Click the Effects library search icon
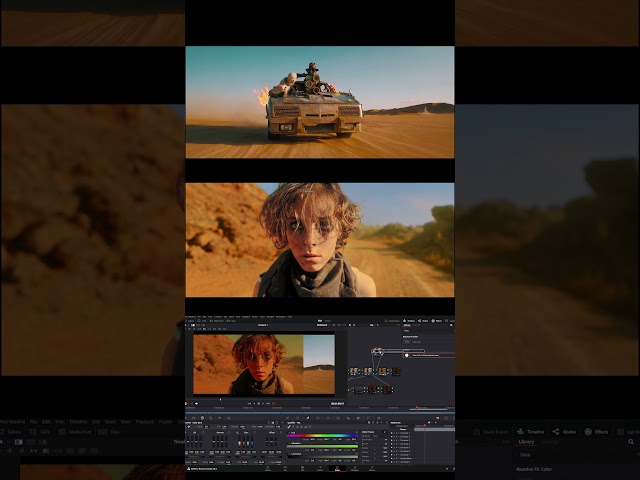Image resolution: width=640 pixels, height=480 pixels. click(451, 325)
